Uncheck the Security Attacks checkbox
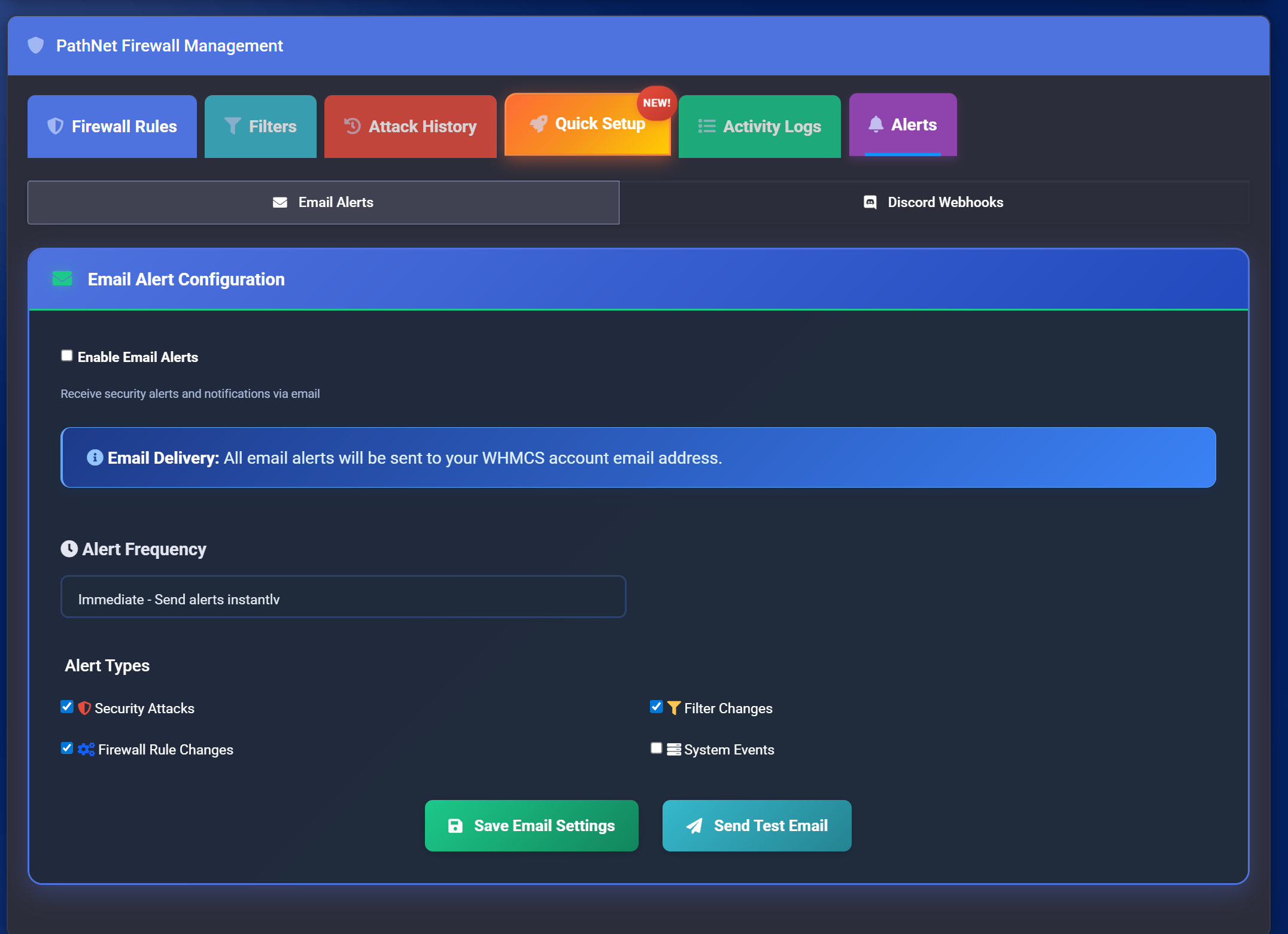 67,707
